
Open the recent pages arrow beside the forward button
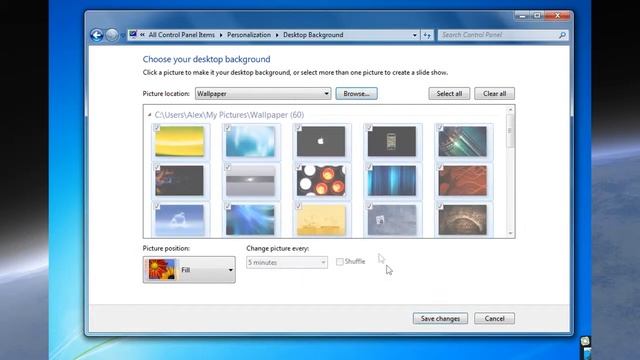[x=122, y=36]
